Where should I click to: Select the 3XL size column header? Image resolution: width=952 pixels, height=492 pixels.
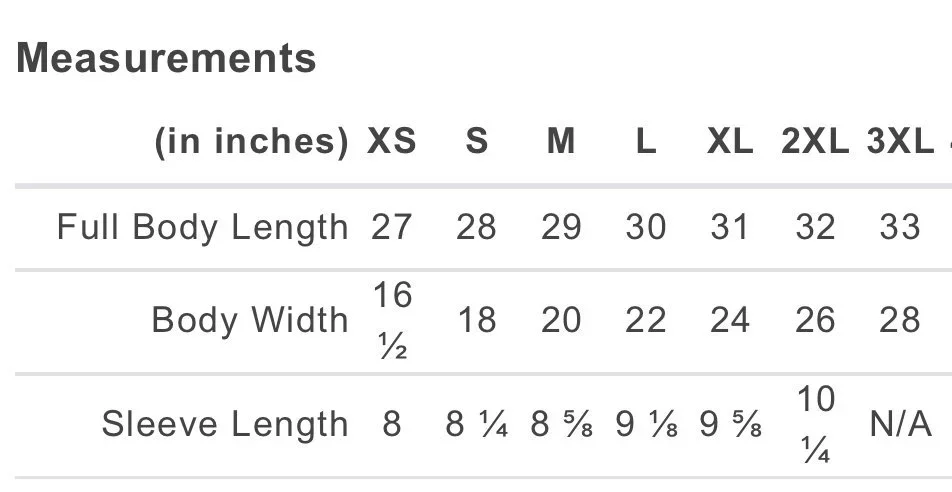tap(900, 142)
